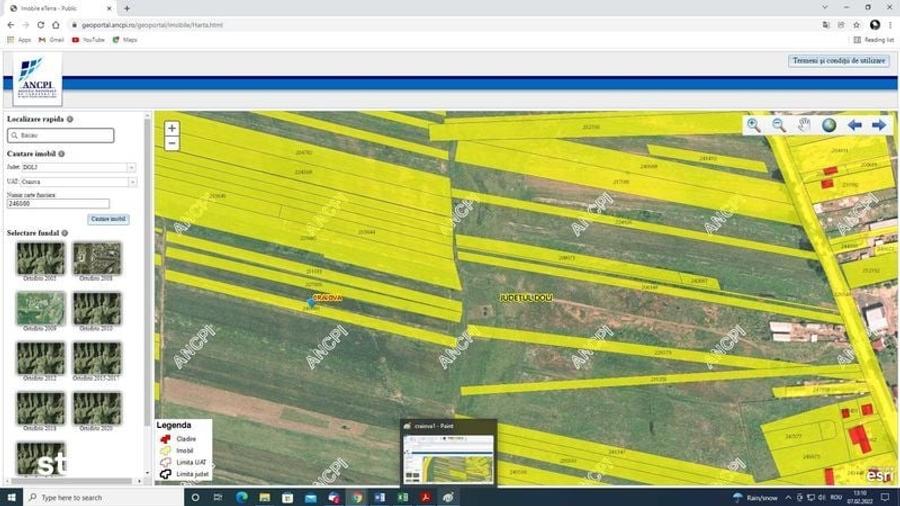Click the translate page icon in address bar

[825, 25]
